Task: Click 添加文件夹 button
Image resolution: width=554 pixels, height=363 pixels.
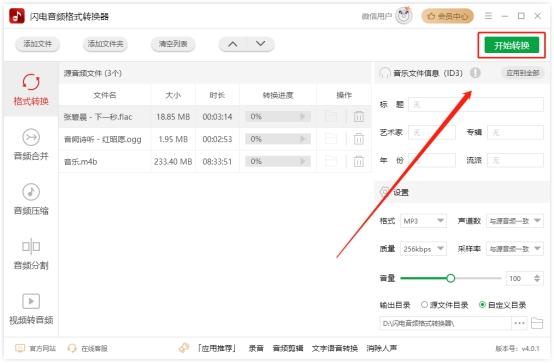Action: (x=105, y=44)
